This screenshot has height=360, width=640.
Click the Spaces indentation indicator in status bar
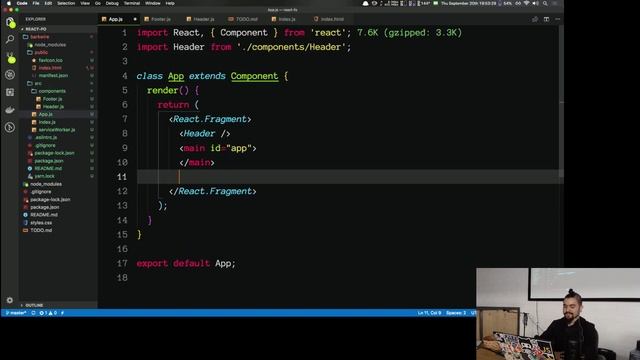point(456,313)
